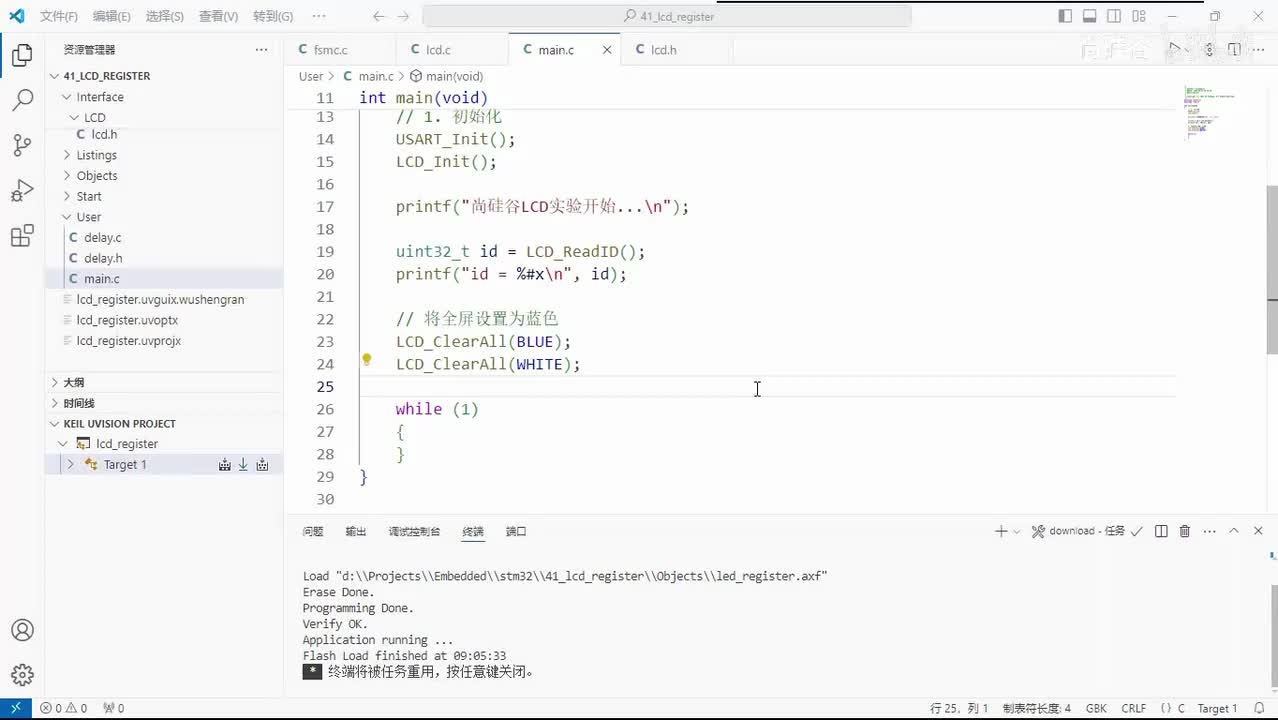This screenshot has width=1278, height=720.
Task: Open the Accounts menu
Action: [22, 631]
